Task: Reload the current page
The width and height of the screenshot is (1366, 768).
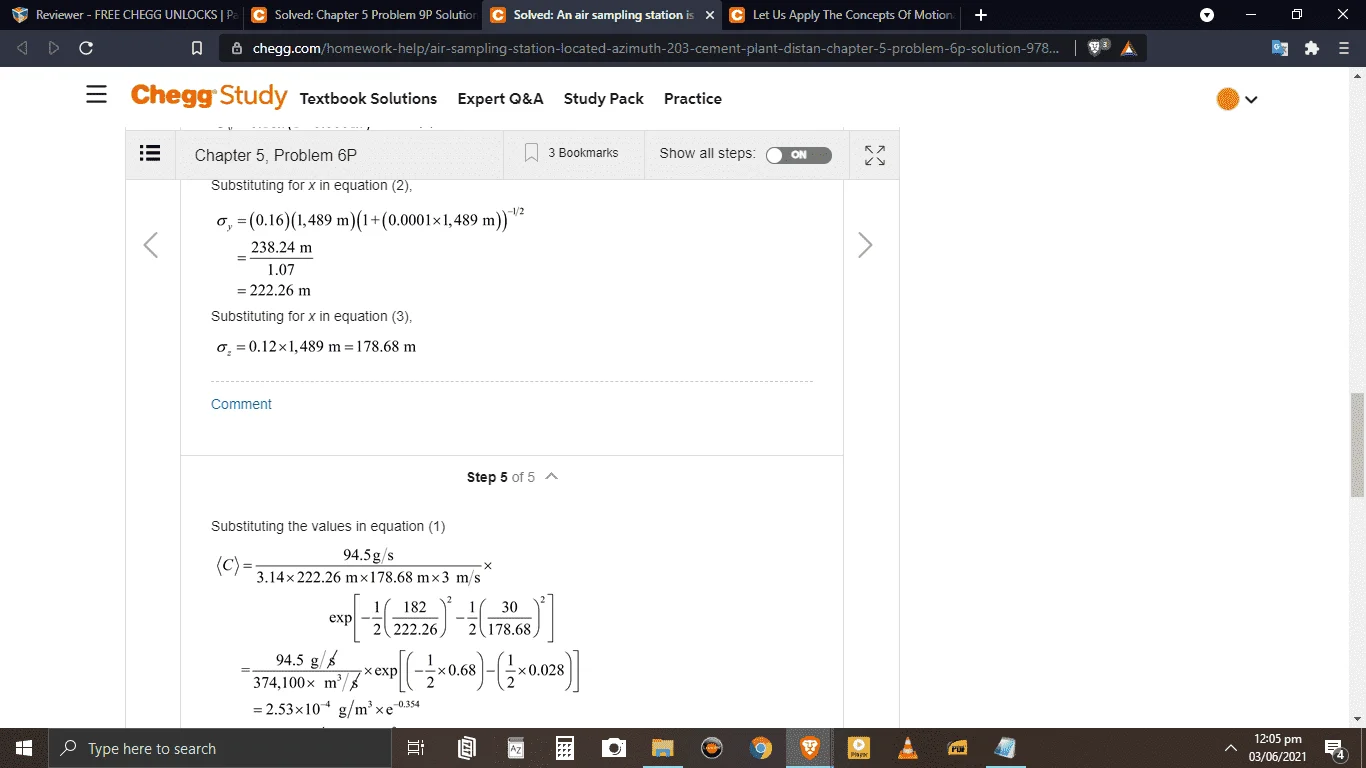Action: (86, 48)
